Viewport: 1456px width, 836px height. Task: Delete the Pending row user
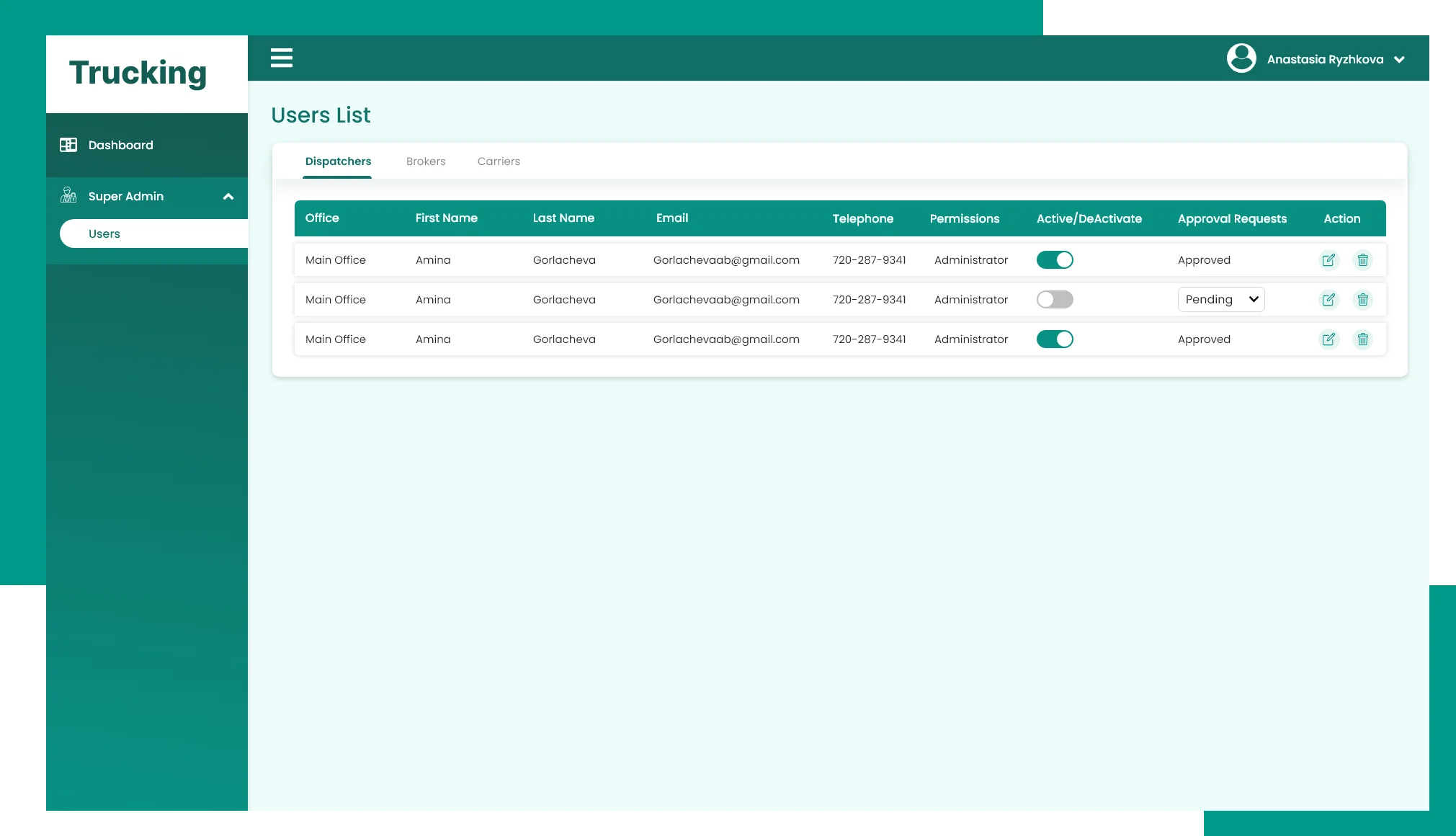point(1362,299)
